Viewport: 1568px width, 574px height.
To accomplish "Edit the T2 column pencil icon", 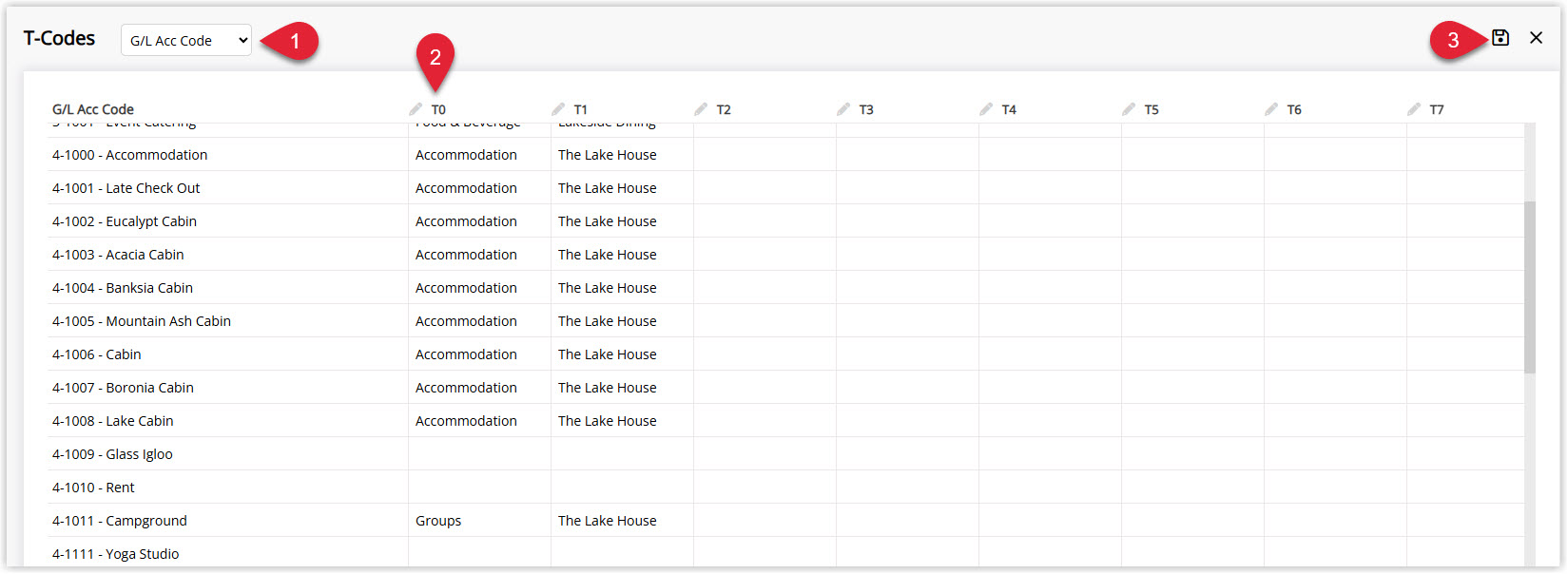I will pyautogui.click(x=701, y=109).
